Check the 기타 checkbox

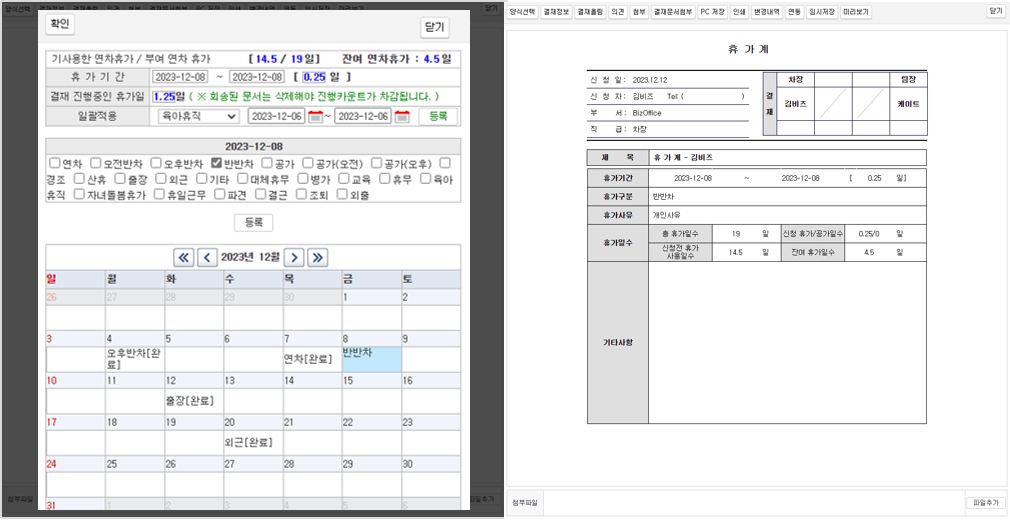(202, 178)
